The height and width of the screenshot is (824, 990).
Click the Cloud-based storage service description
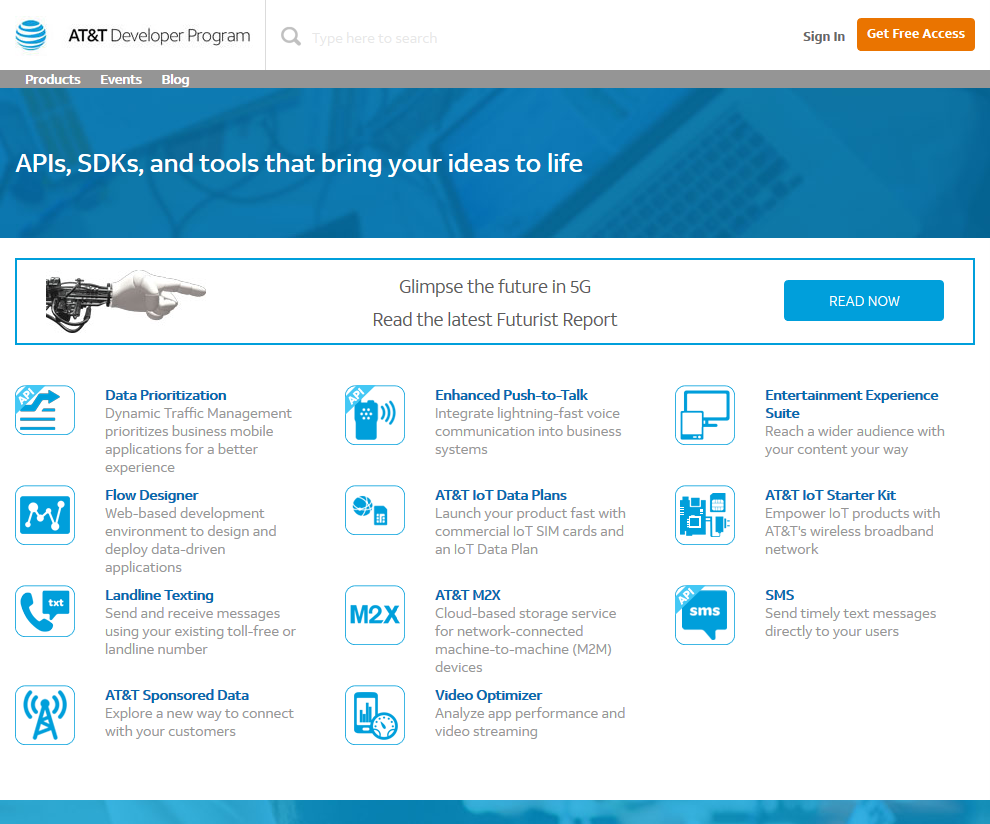(x=525, y=640)
